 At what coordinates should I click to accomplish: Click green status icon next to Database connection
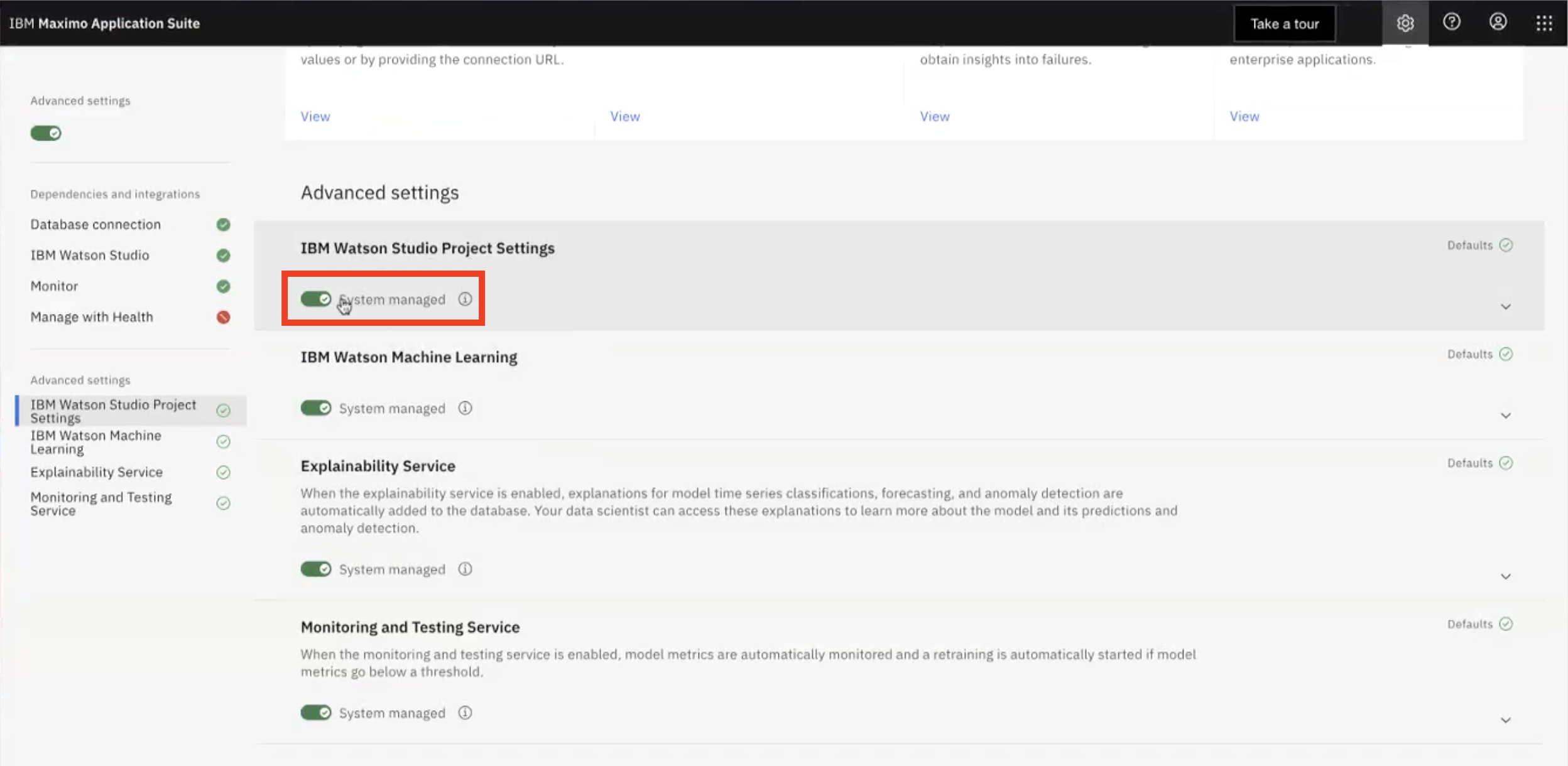tap(223, 224)
